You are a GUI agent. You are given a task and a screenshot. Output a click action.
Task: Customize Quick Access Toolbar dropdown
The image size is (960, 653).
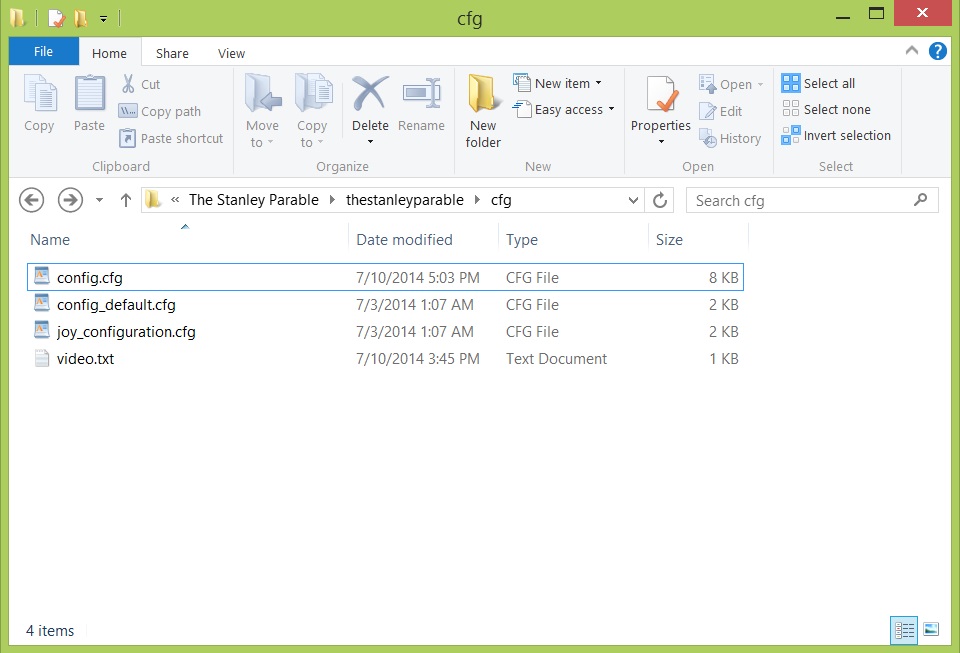(x=103, y=19)
